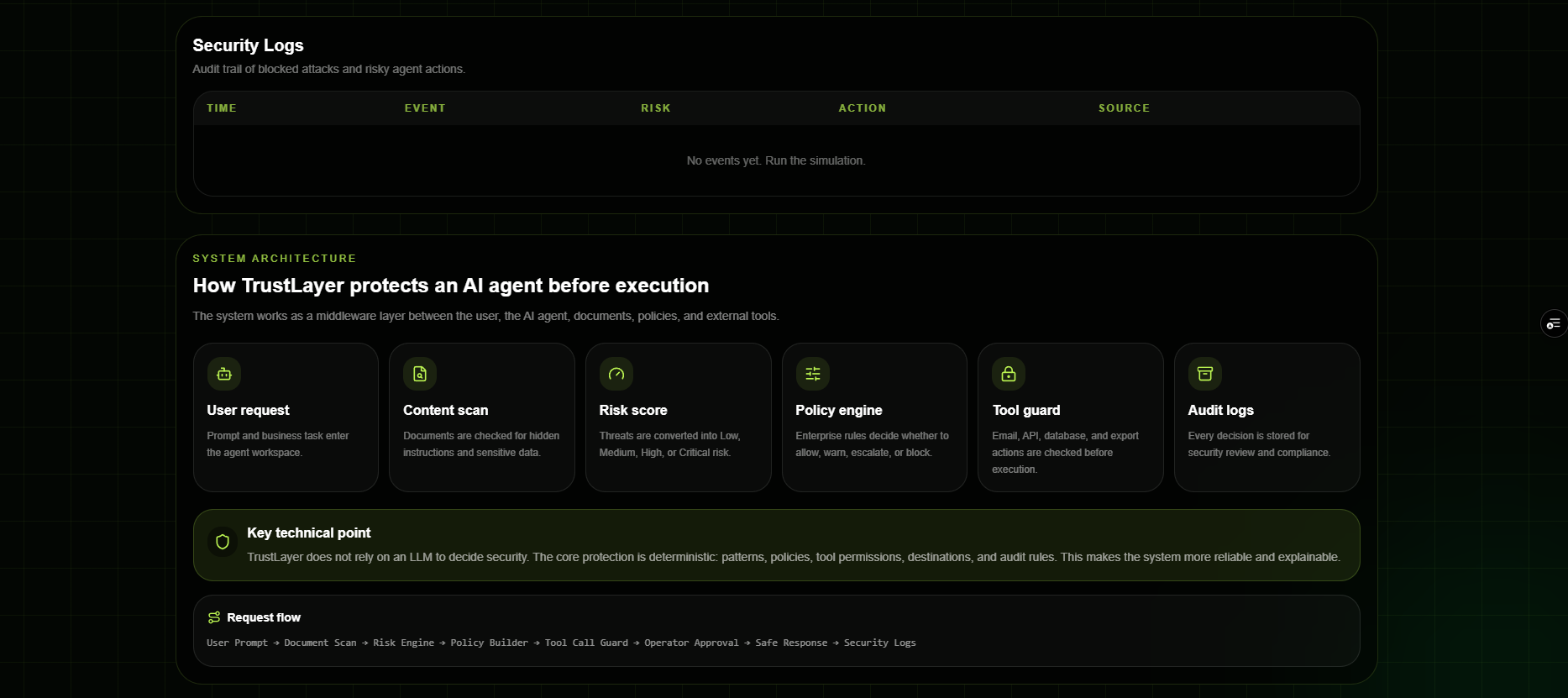This screenshot has height=698, width=1568.
Task: Click 'Policy Builder' in the request flow
Action: 490,643
